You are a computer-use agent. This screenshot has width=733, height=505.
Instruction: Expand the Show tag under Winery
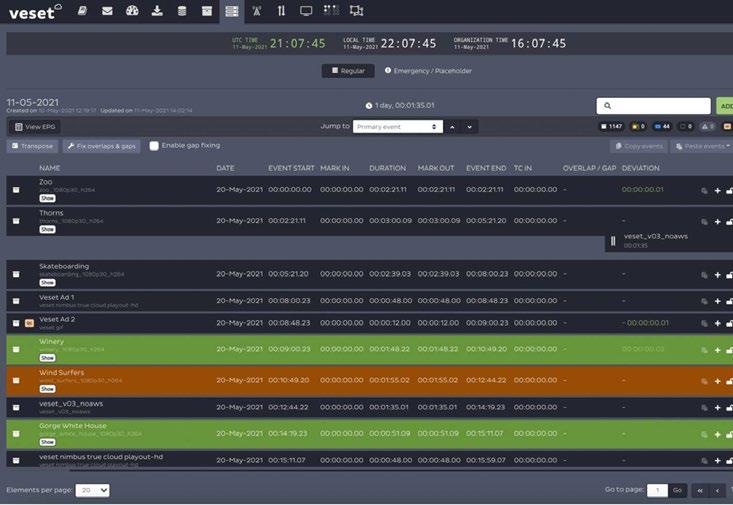(47, 358)
